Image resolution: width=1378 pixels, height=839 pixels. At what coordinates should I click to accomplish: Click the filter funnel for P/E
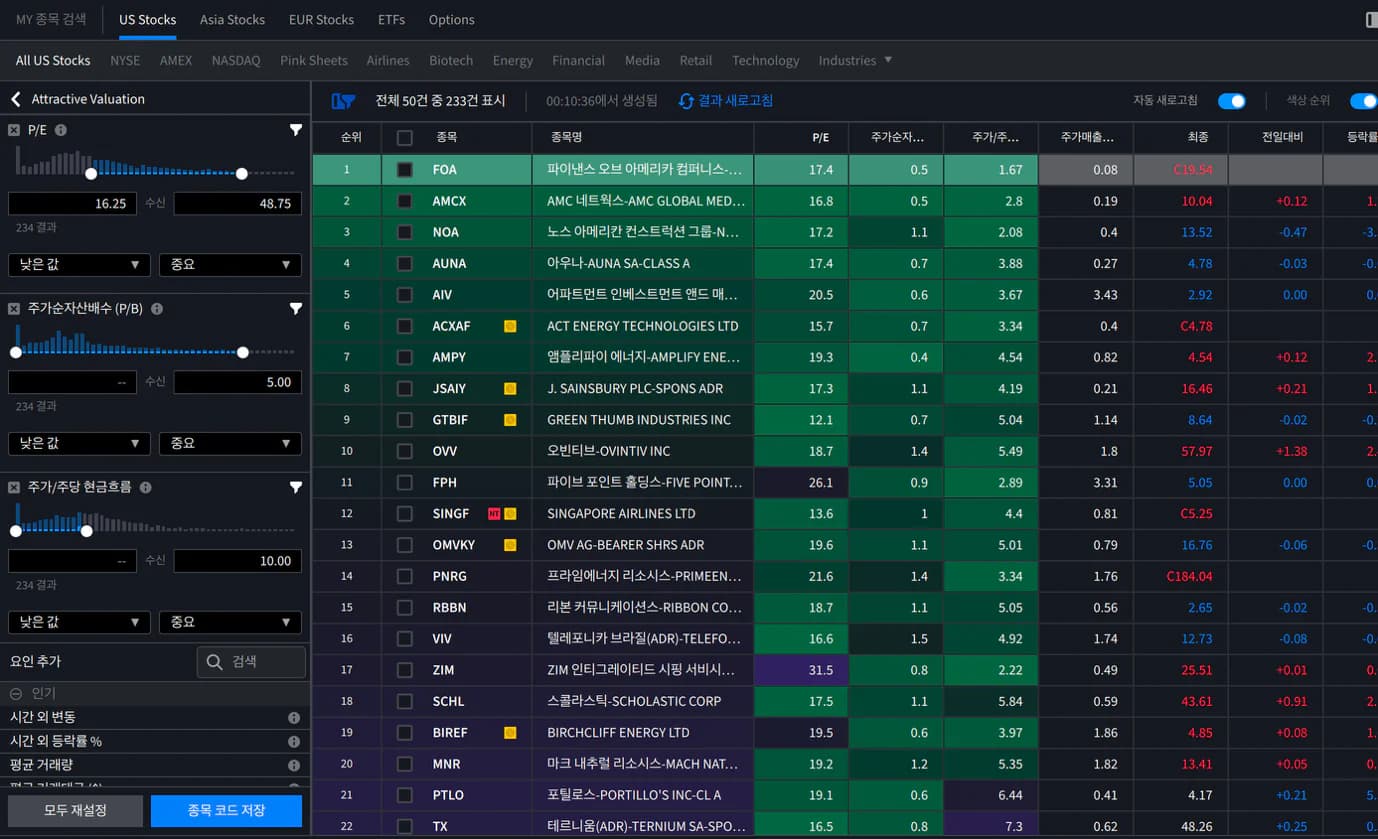pos(296,130)
